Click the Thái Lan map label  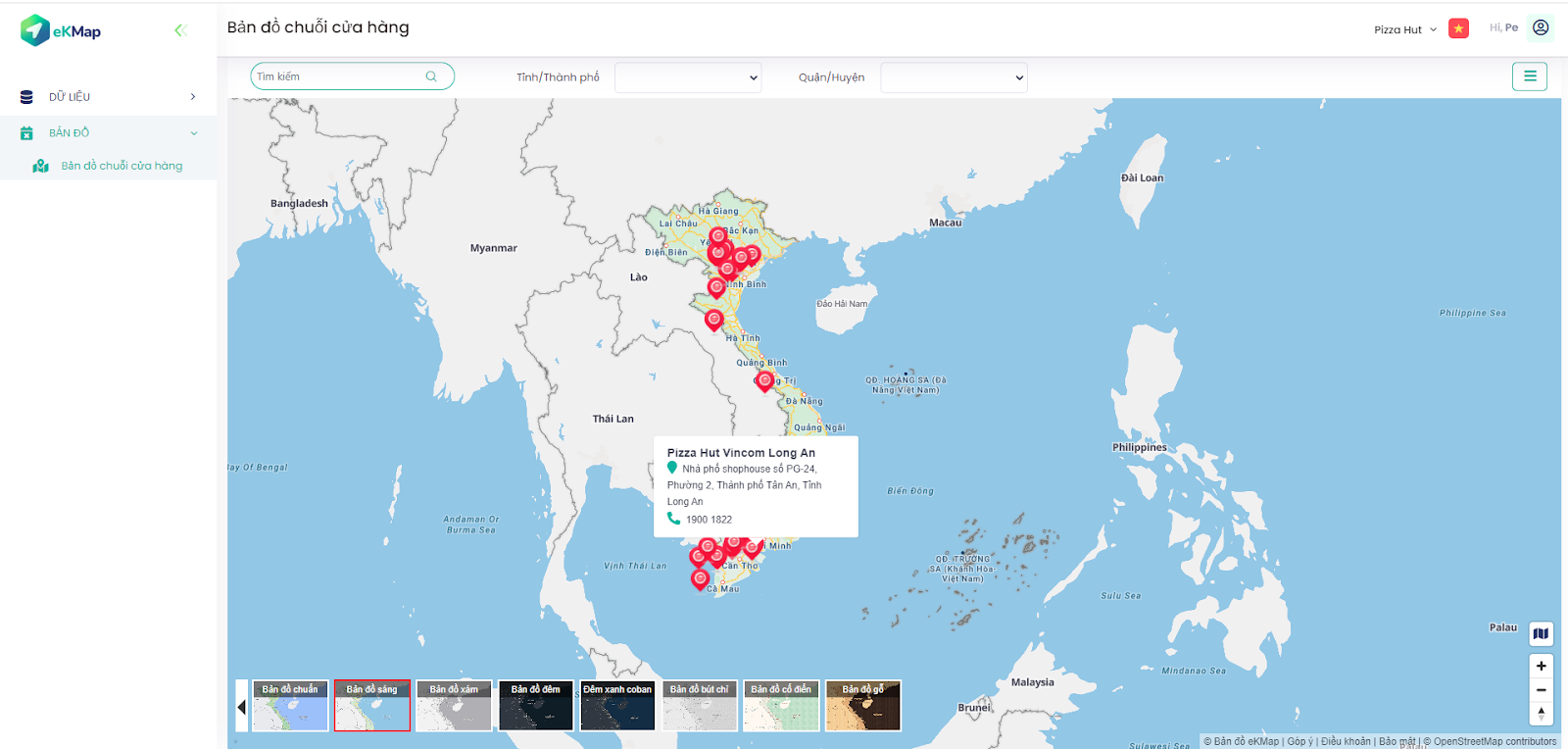[613, 419]
